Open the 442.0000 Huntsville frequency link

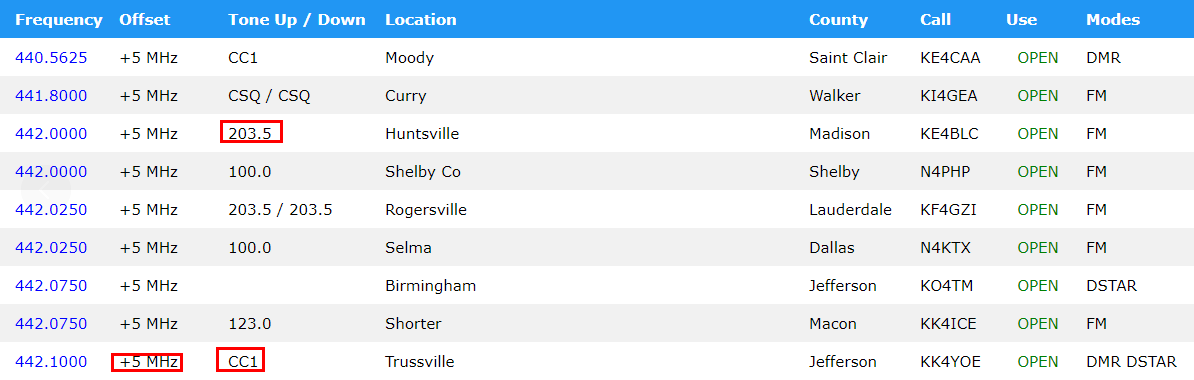coord(51,133)
